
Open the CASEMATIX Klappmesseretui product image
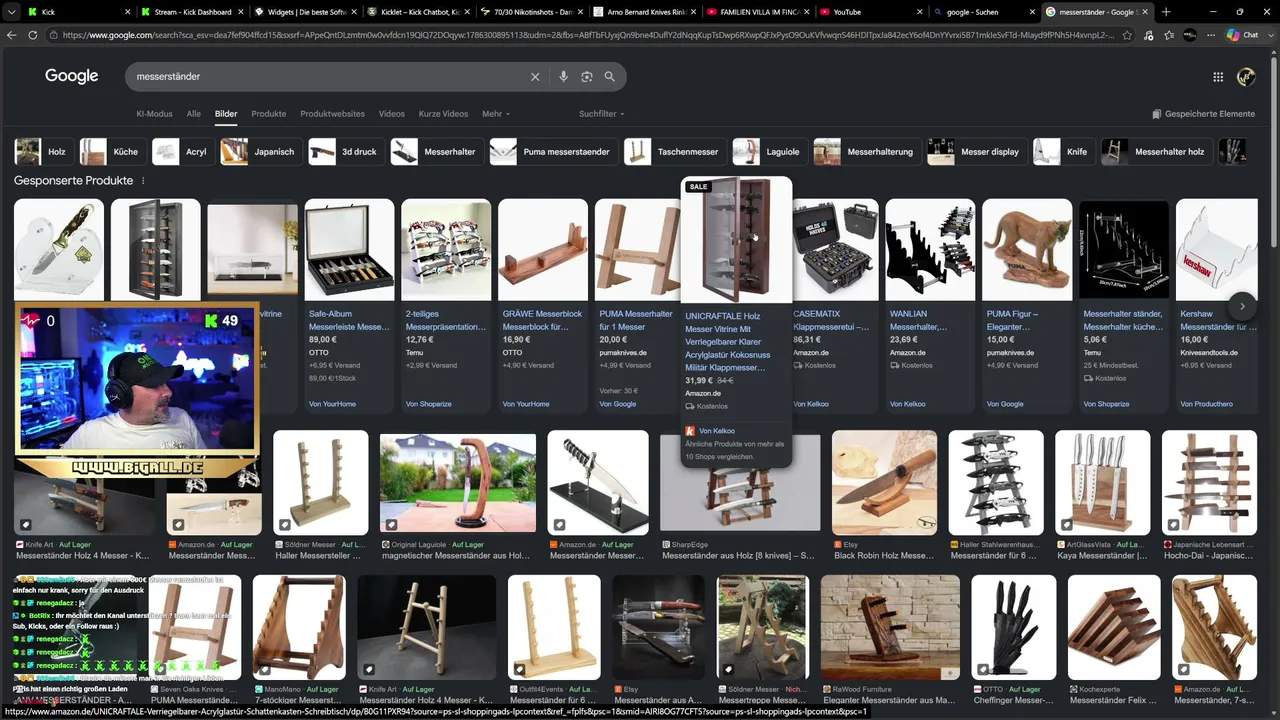pos(834,250)
